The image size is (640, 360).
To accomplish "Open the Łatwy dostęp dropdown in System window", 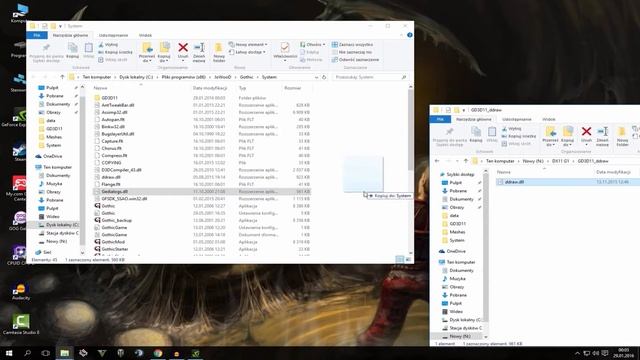I will coord(247,52).
